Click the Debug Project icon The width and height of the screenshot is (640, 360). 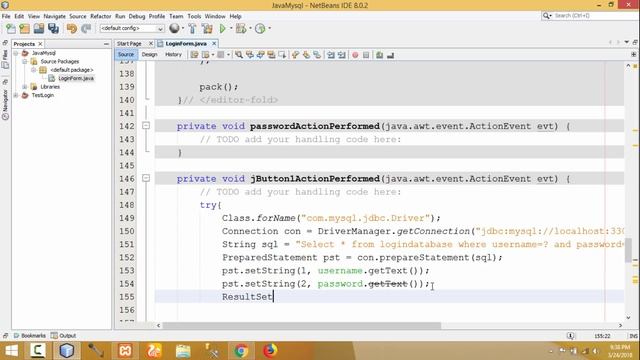241,29
